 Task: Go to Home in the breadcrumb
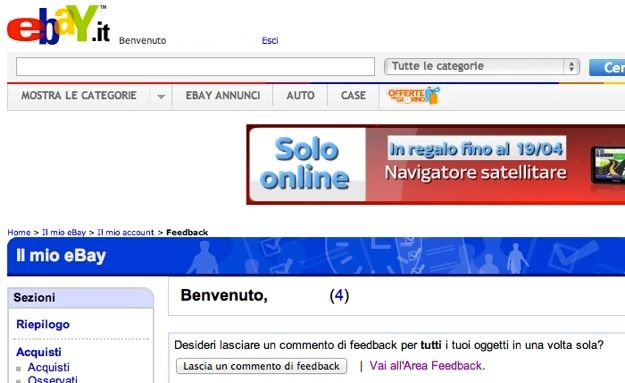(x=19, y=232)
